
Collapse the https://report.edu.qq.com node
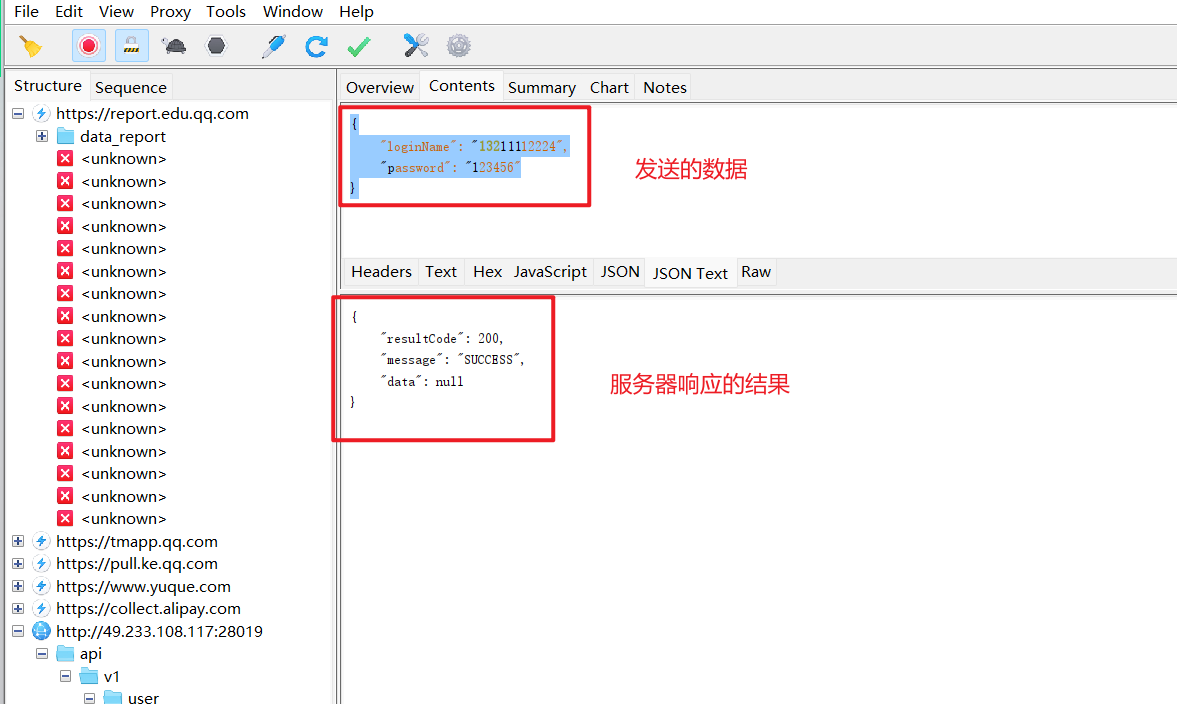(x=18, y=114)
